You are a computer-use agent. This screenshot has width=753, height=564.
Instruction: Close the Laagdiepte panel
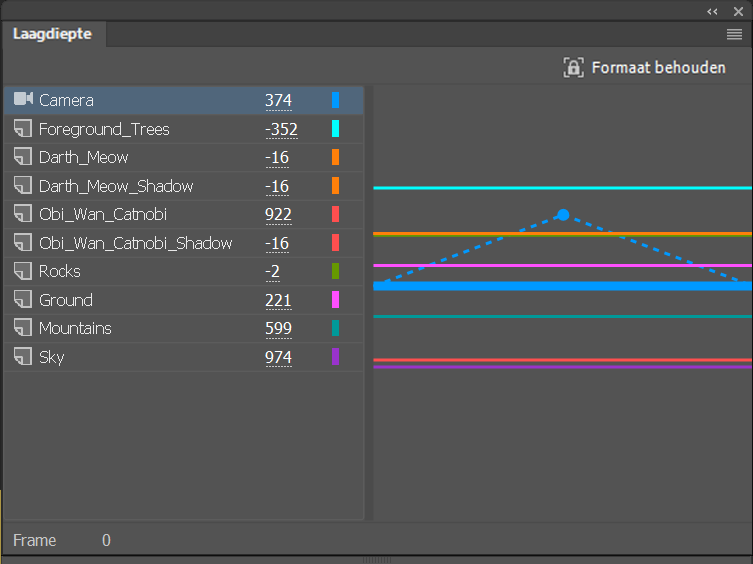(738, 11)
